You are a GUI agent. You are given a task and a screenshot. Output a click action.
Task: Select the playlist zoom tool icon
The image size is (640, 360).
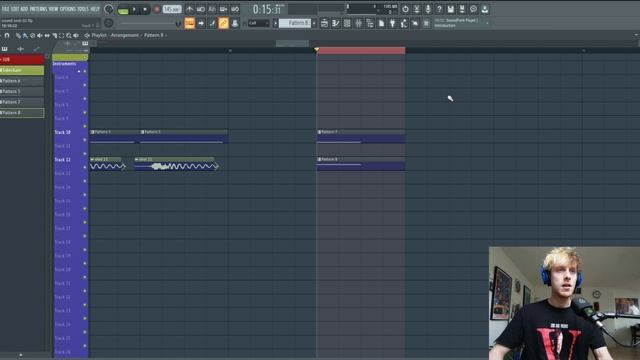[x=69, y=36]
